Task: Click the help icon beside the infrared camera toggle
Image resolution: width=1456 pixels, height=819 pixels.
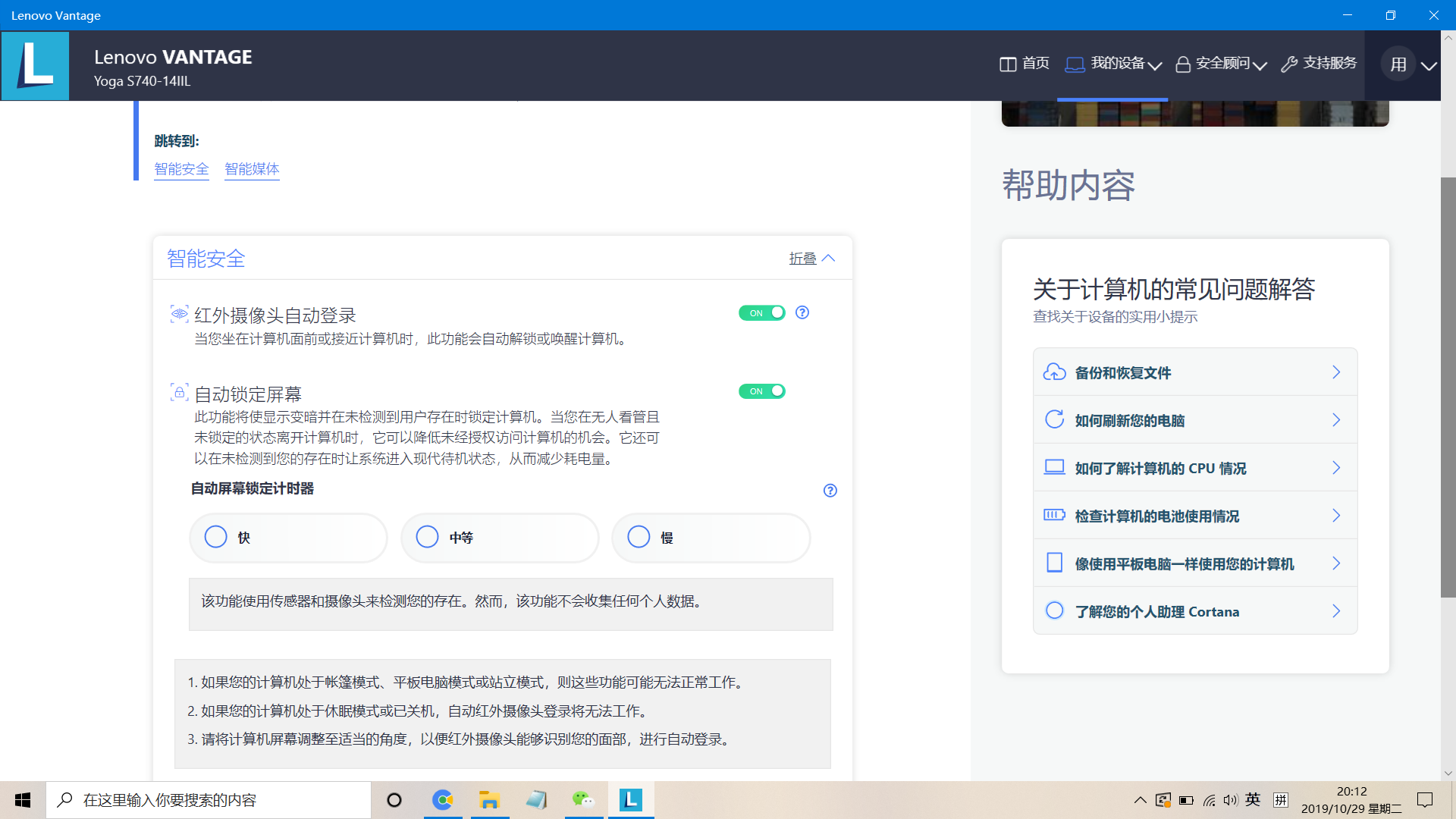Action: [x=802, y=312]
